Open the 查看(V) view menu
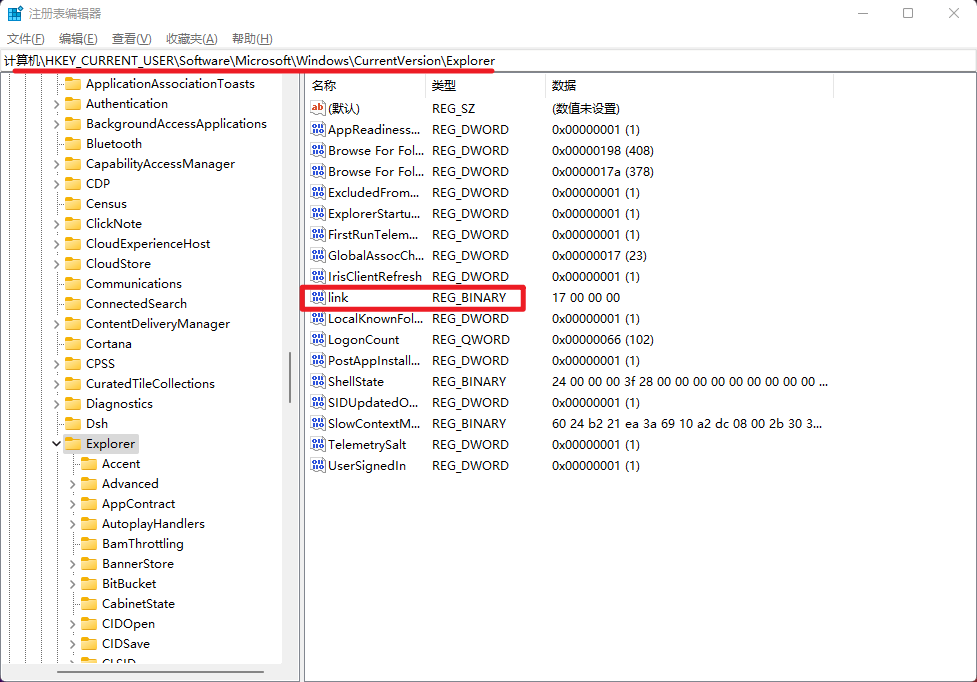Image resolution: width=977 pixels, height=682 pixels. click(131, 38)
